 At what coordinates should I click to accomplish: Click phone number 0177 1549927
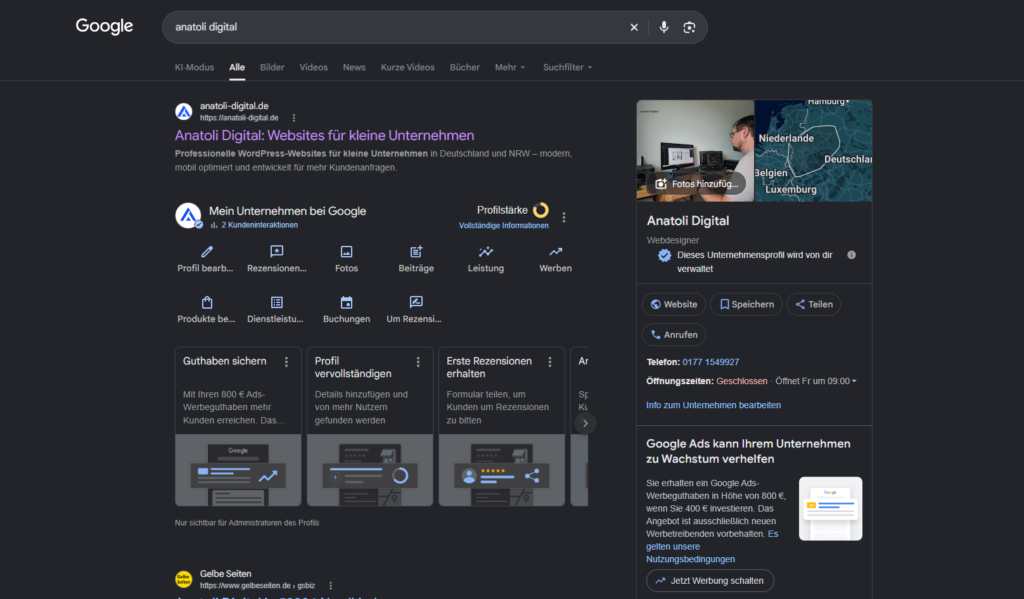pos(711,362)
